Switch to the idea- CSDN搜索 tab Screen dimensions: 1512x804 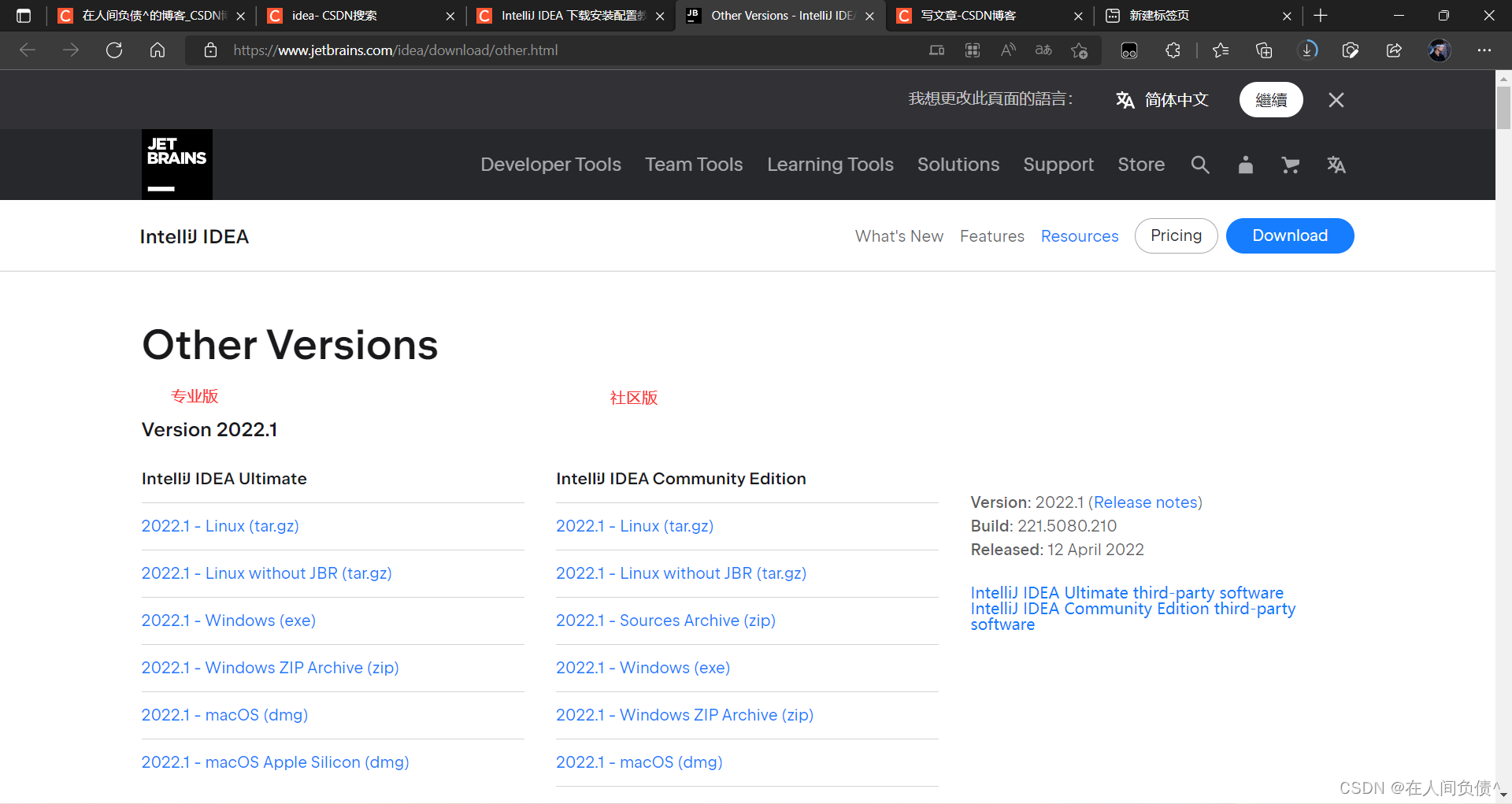(361, 16)
